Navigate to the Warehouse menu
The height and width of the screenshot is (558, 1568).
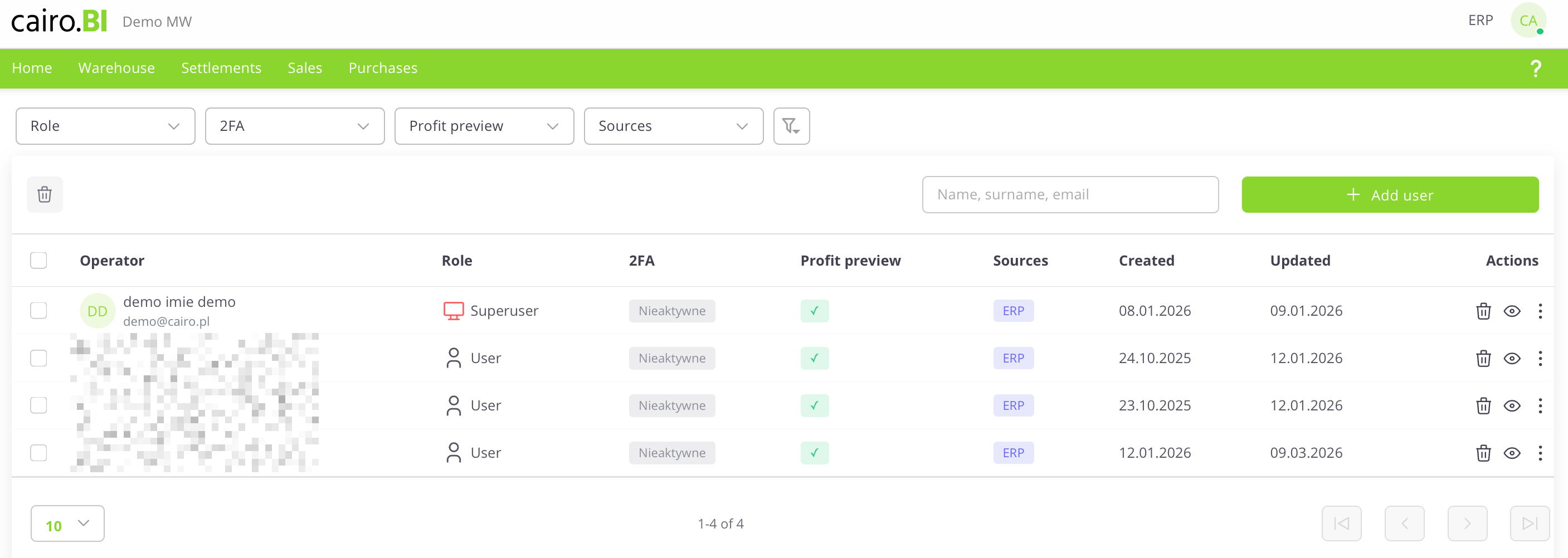[116, 68]
